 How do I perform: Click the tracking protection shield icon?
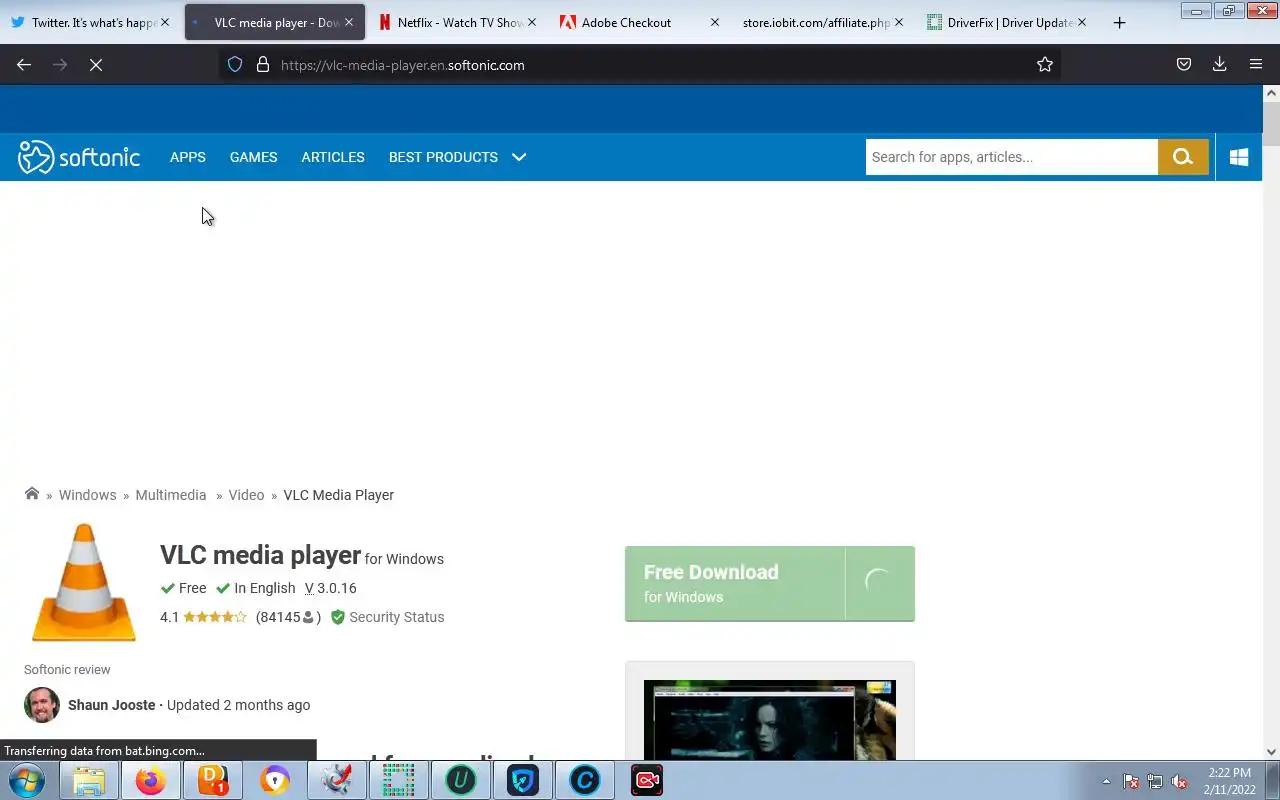pos(235,65)
